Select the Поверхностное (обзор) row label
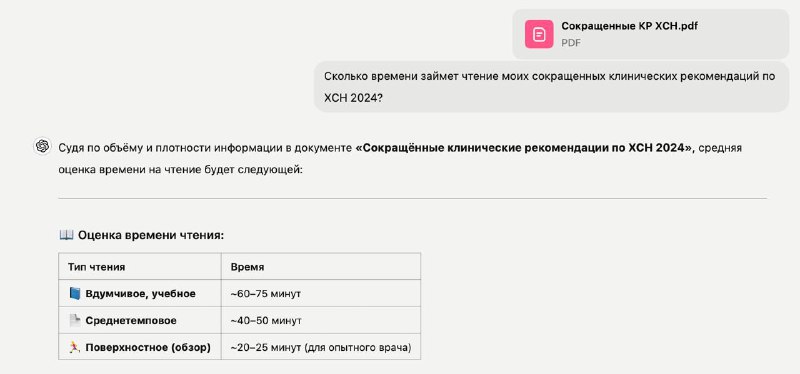This screenshot has height=374, width=800. pos(148,347)
